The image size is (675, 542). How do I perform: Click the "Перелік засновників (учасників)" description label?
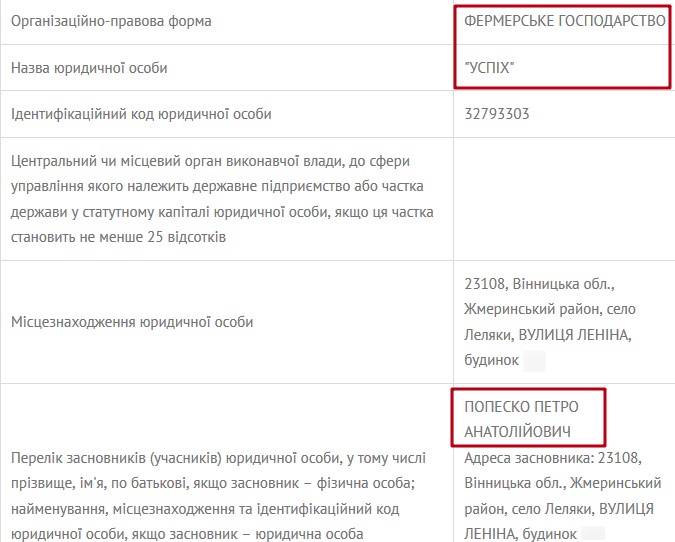click(x=218, y=458)
